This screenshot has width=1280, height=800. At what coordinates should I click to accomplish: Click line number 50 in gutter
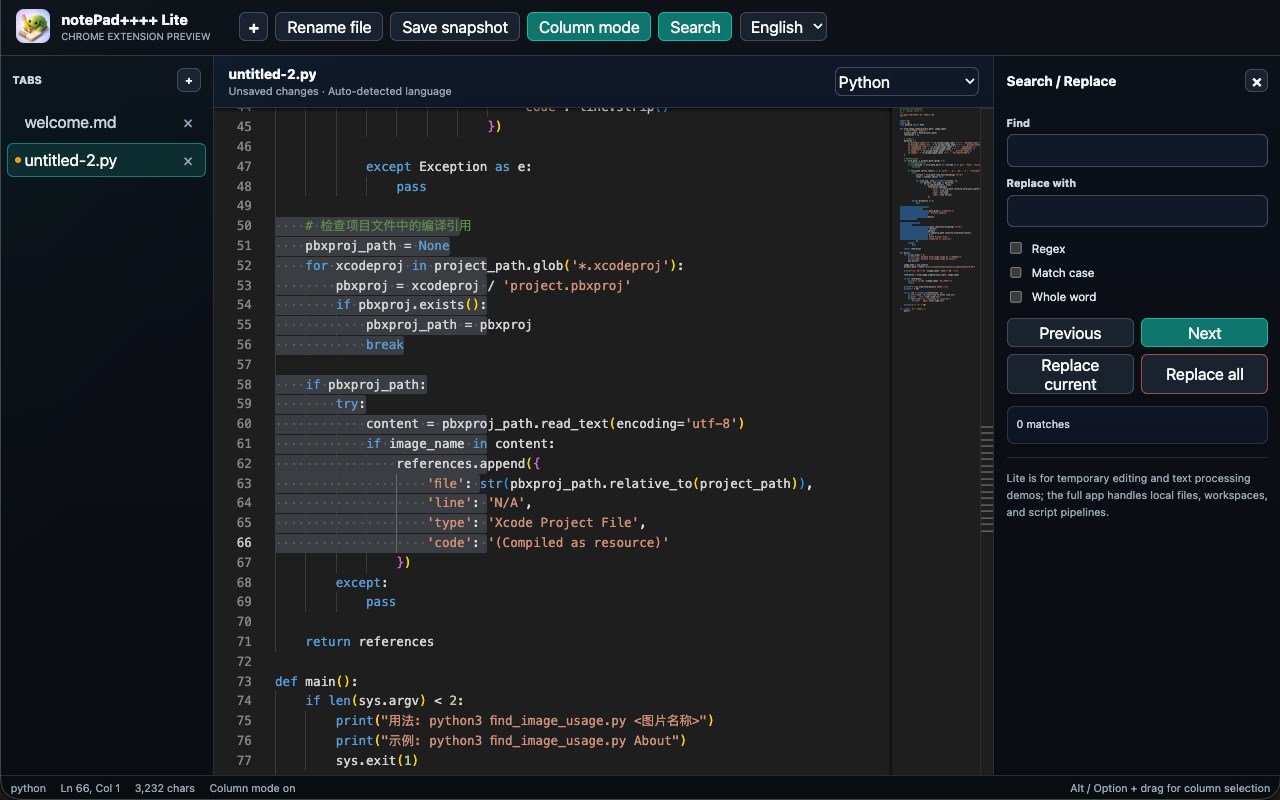[x=244, y=226]
